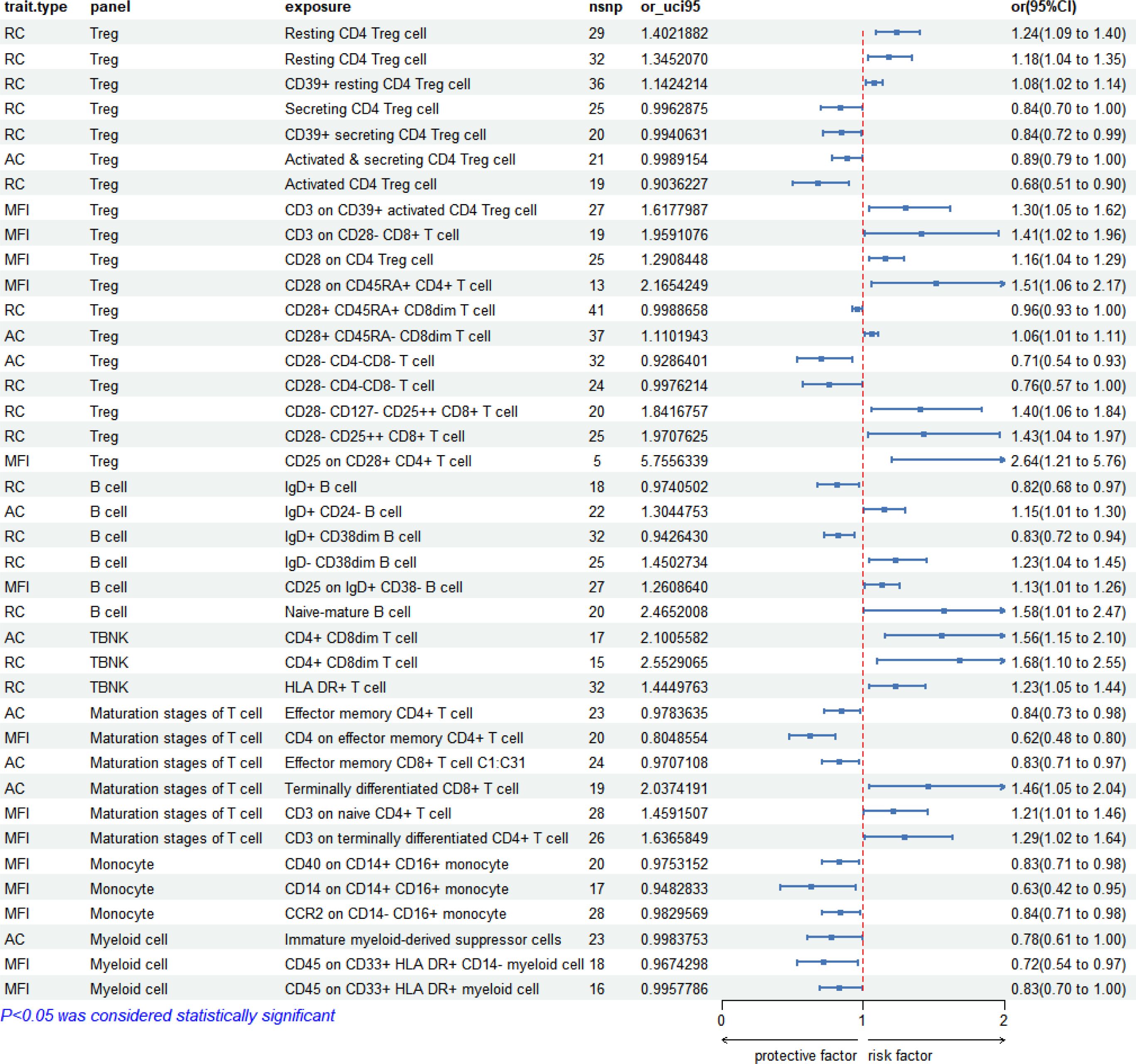Select 'CD28+ CD45RA- CD8dim T cell'
The height and width of the screenshot is (1064, 1136).
(x=387, y=335)
